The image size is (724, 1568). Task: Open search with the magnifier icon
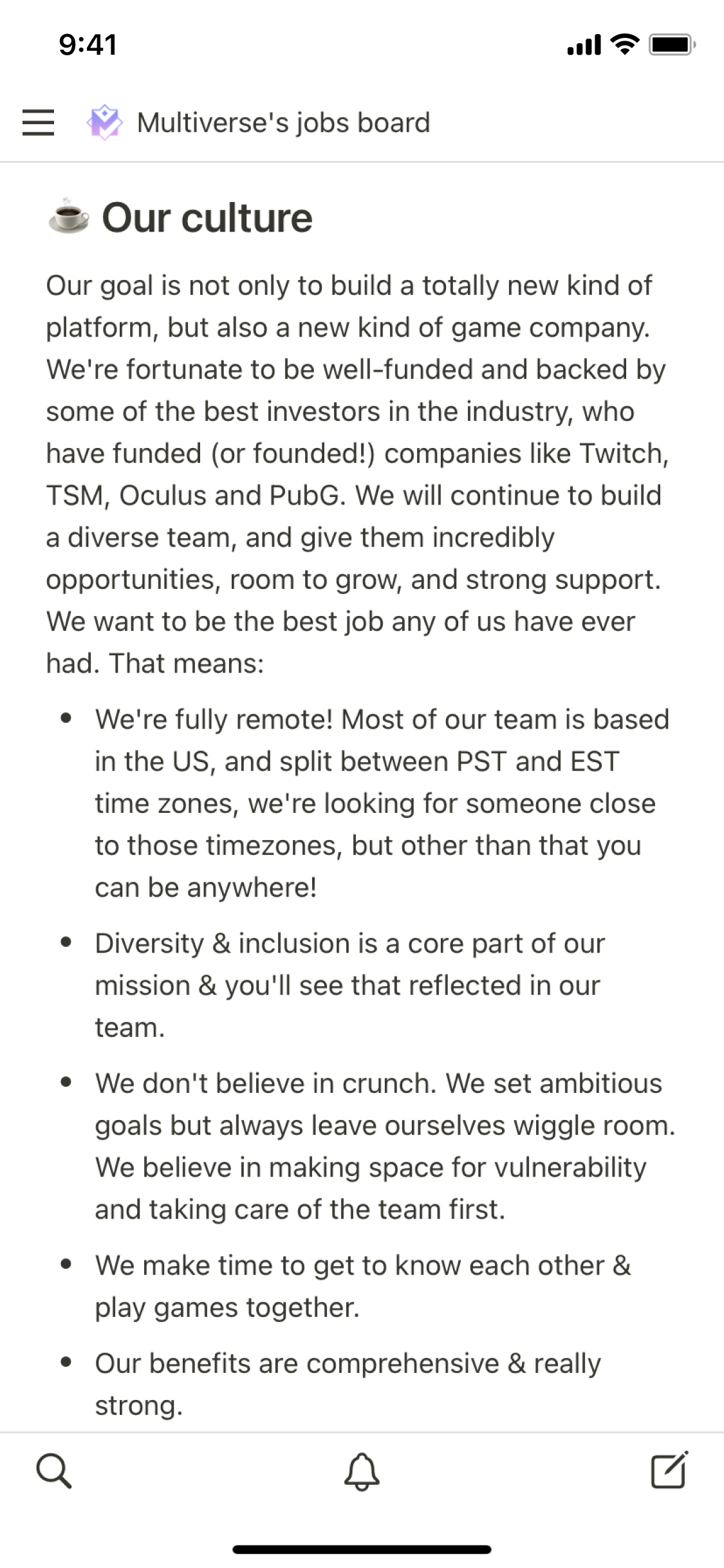(54, 1471)
